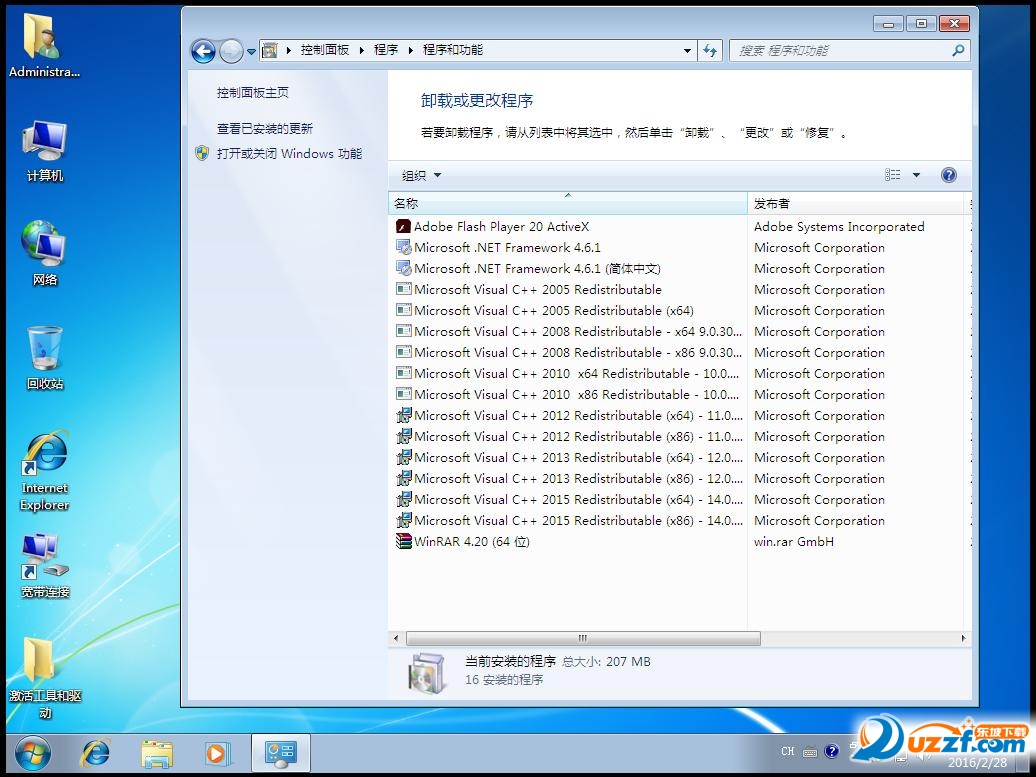Select Visual C++ 2010 x86 Redistributable icon
This screenshot has height=777, width=1036.
[403, 394]
